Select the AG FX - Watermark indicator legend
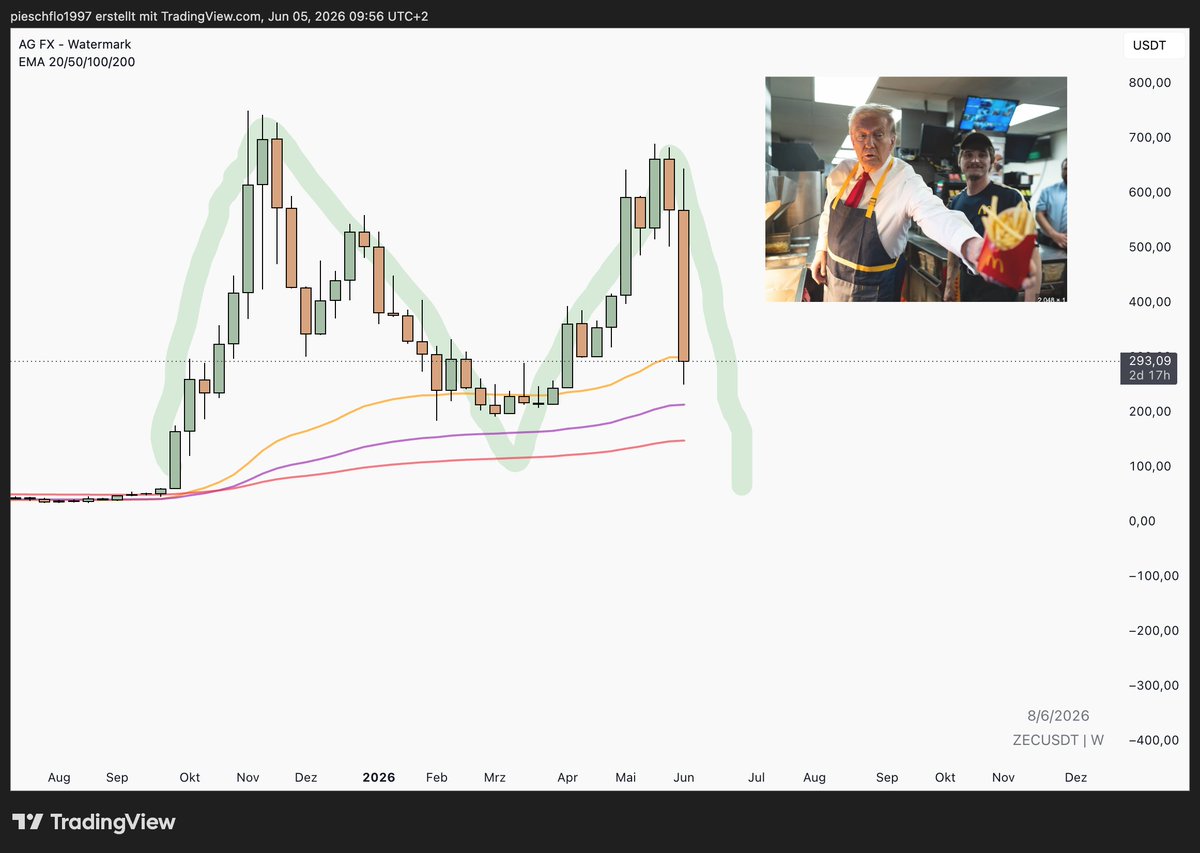 click(75, 45)
